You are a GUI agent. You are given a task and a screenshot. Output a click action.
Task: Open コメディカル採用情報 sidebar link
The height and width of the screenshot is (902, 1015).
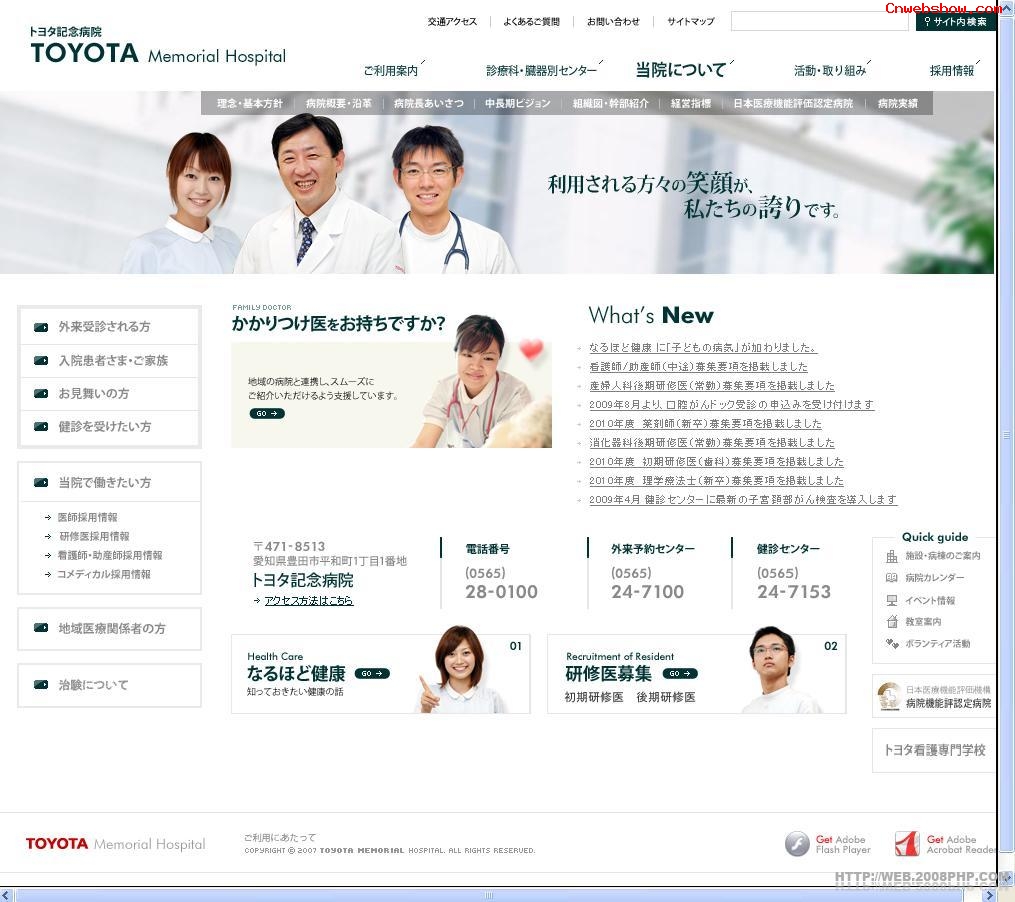(x=104, y=574)
